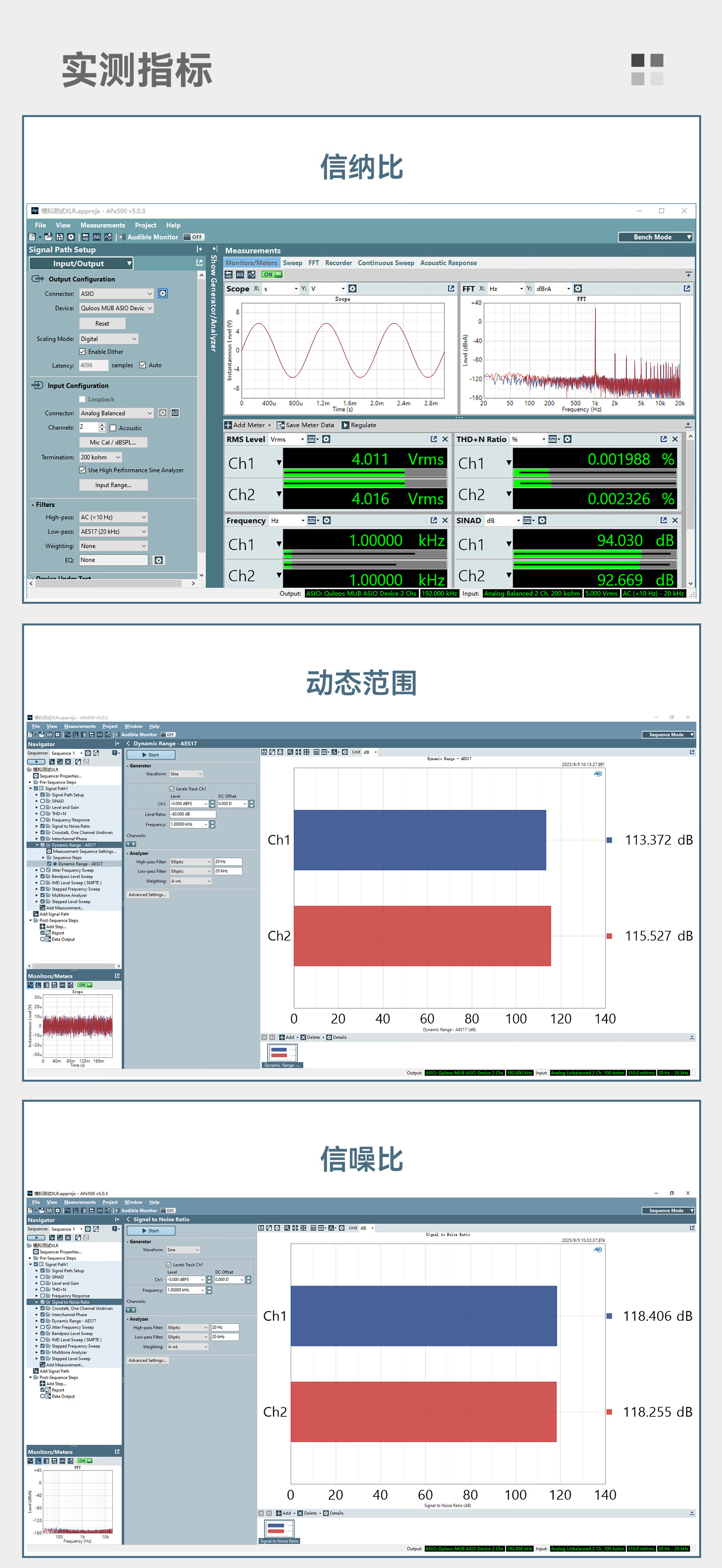The height and width of the screenshot is (1568, 722).
Task: Click the Latency samples input field
Action: pos(93,365)
